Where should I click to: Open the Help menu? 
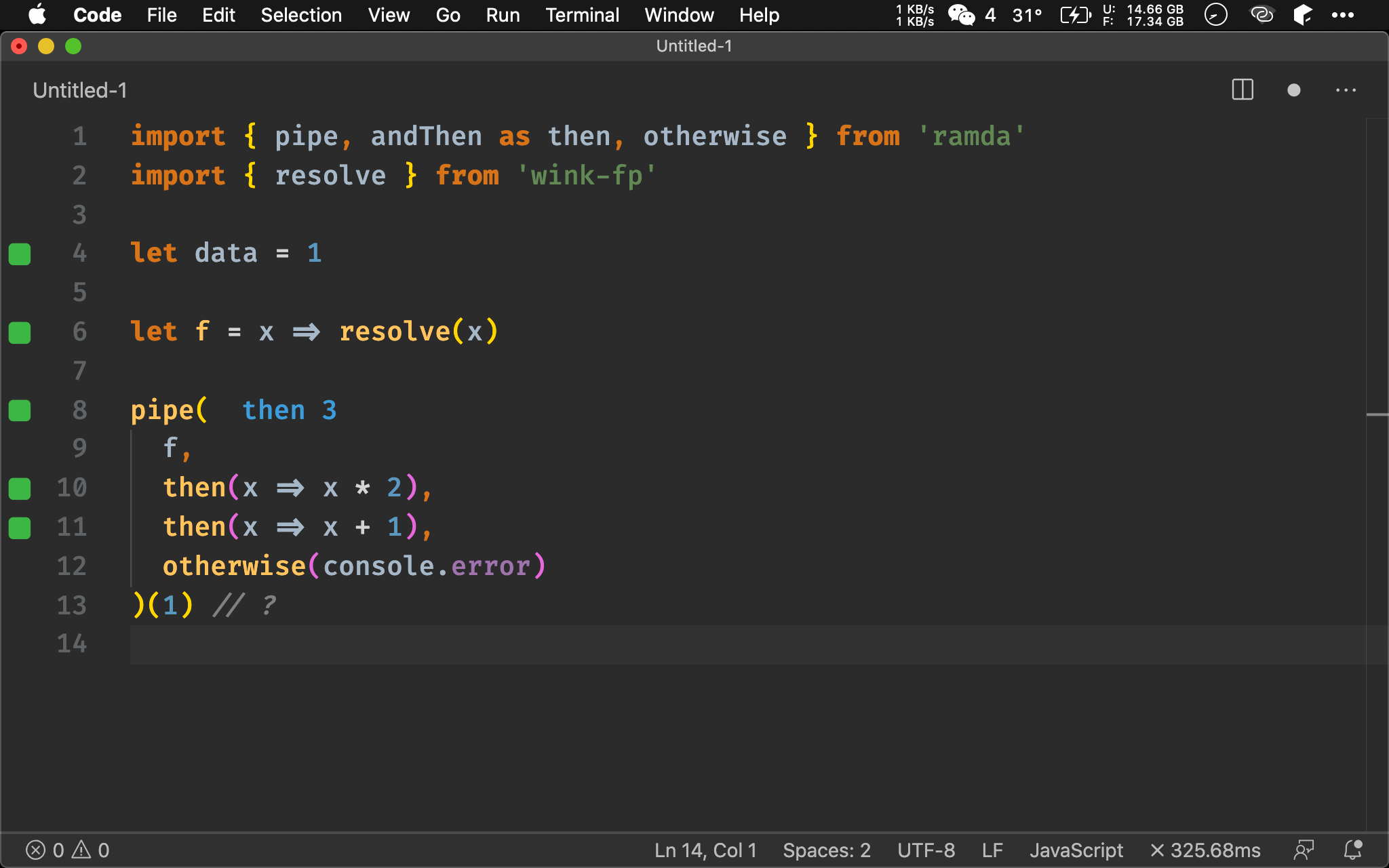pyautogui.click(x=759, y=15)
